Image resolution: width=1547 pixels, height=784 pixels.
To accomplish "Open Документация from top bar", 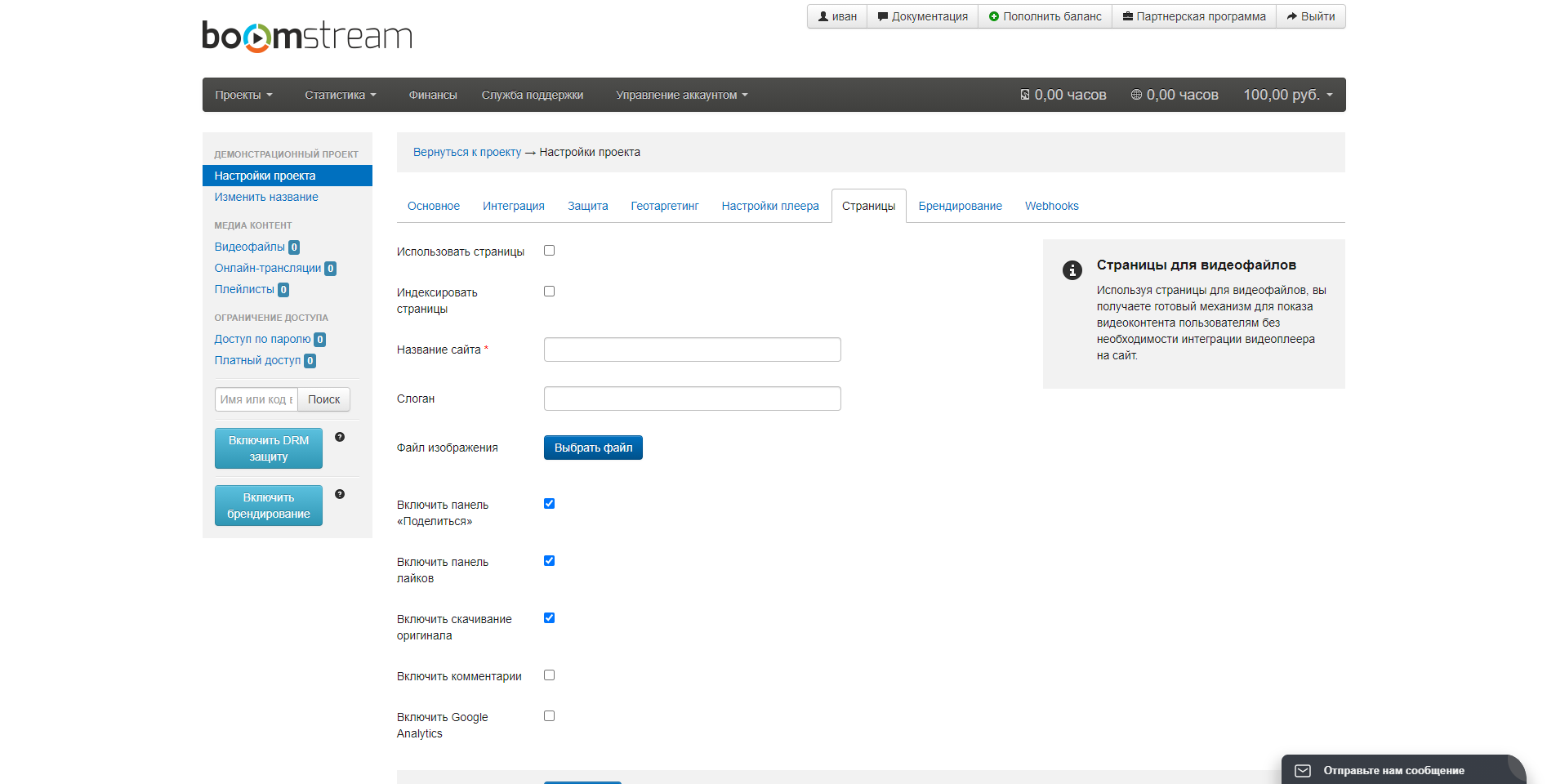I will [922, 16].
